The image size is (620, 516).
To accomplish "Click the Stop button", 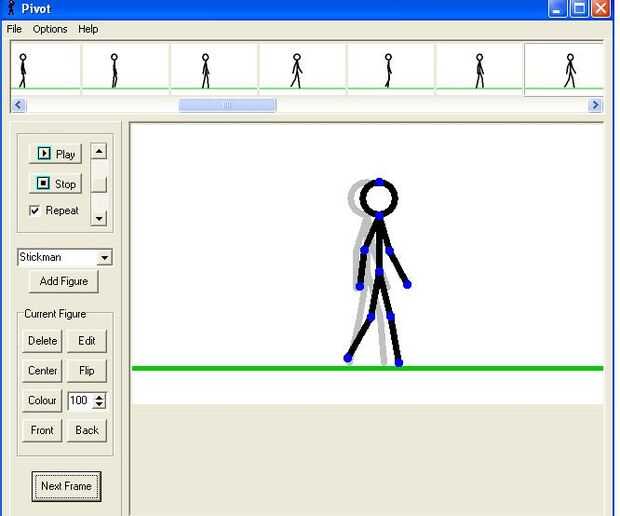I will [x=55, y=184].
